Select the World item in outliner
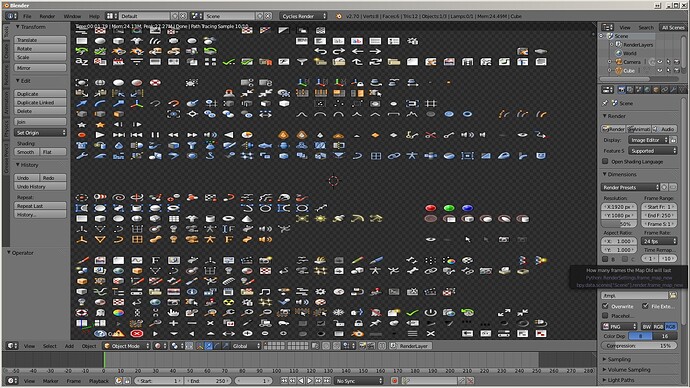 coord(630,53)
